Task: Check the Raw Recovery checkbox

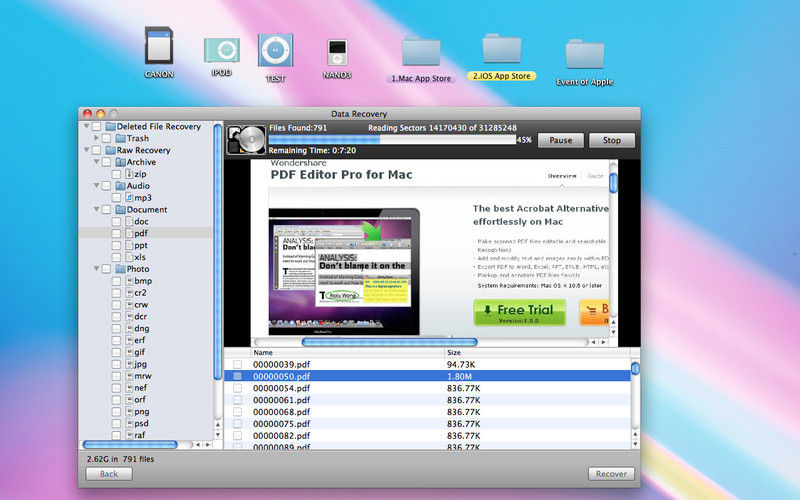Action: [x=96, y=150]
